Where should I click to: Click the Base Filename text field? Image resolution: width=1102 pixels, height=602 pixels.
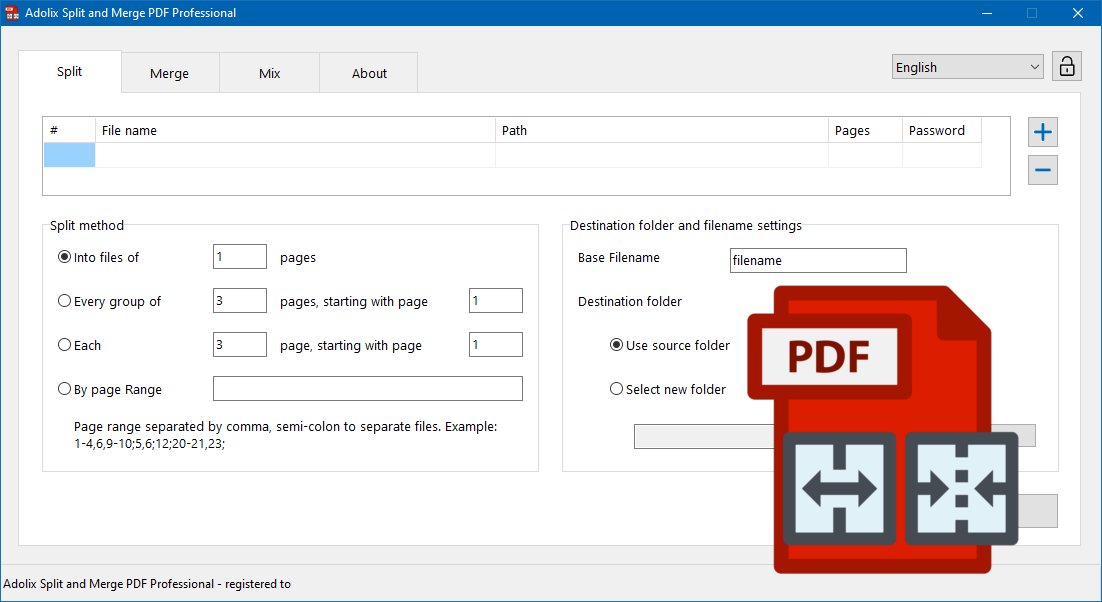(x=818, y=260)
